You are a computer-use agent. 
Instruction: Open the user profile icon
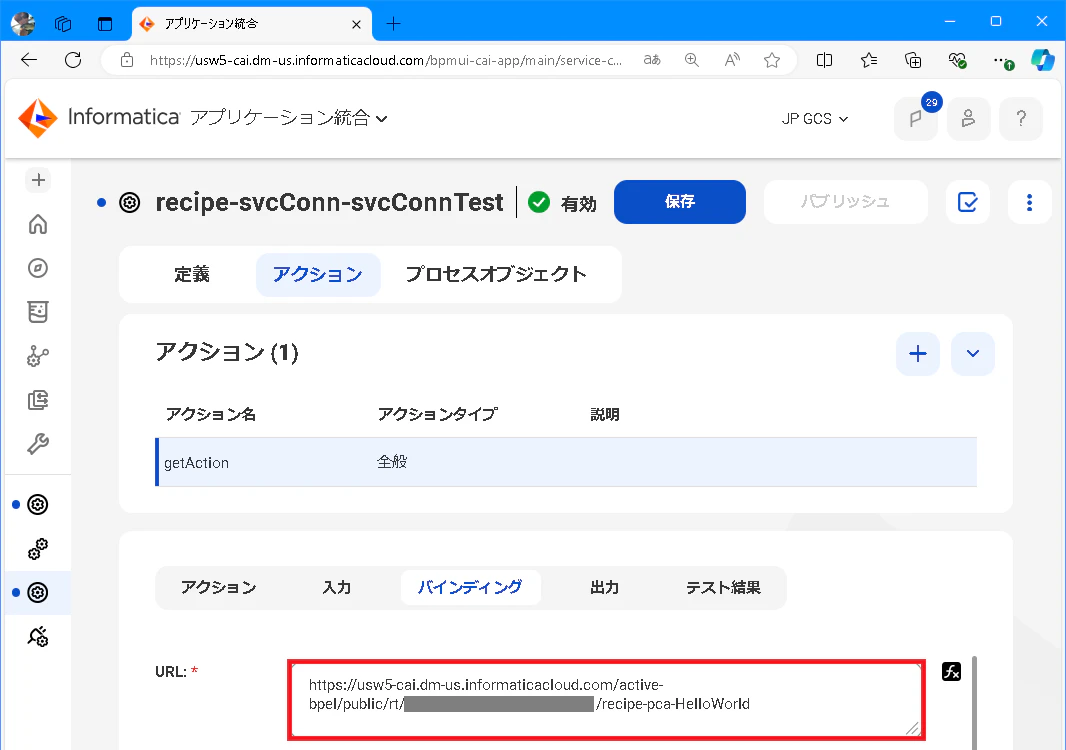968,118
